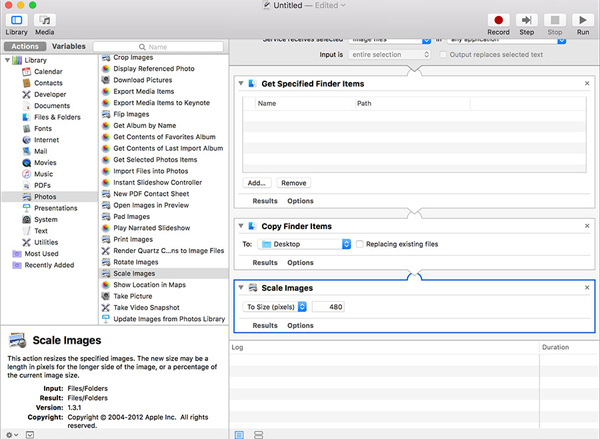Switch to the Actions tab

click(25, 46)
